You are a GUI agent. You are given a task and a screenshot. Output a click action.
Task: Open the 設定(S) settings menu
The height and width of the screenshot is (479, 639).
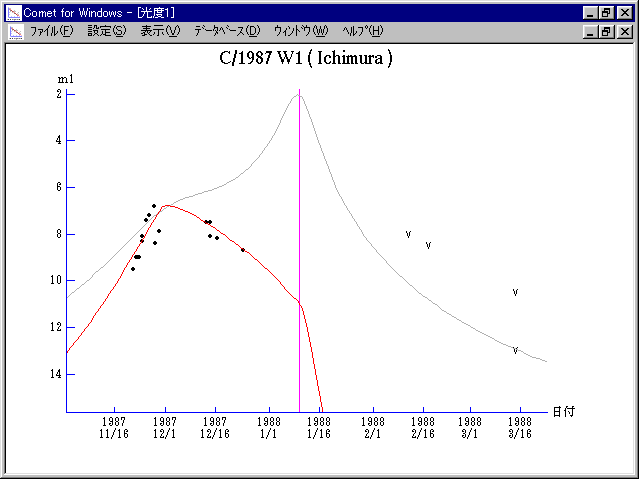pos(106,31)
